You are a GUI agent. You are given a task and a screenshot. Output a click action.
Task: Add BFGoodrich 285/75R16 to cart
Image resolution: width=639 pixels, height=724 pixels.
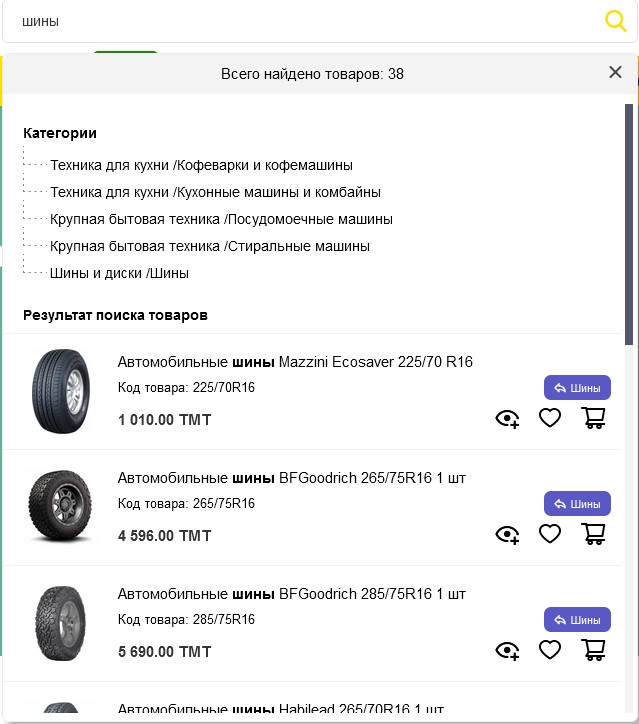(x=594, y=650)
